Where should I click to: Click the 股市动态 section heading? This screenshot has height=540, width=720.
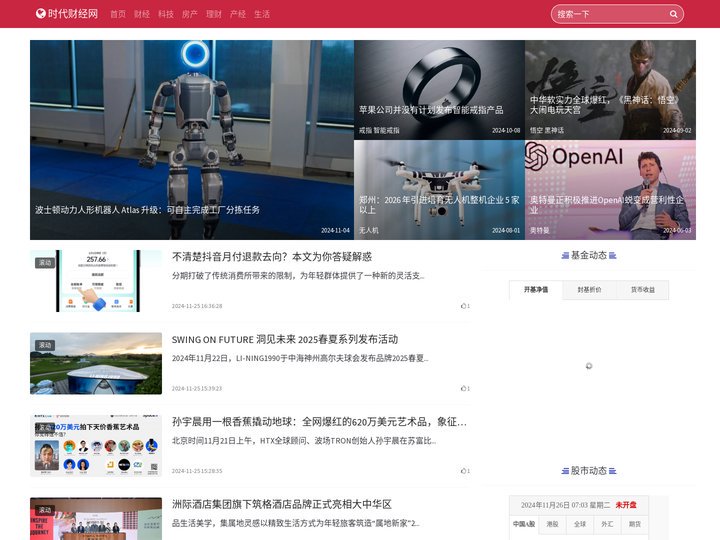(x=589, y=471)
